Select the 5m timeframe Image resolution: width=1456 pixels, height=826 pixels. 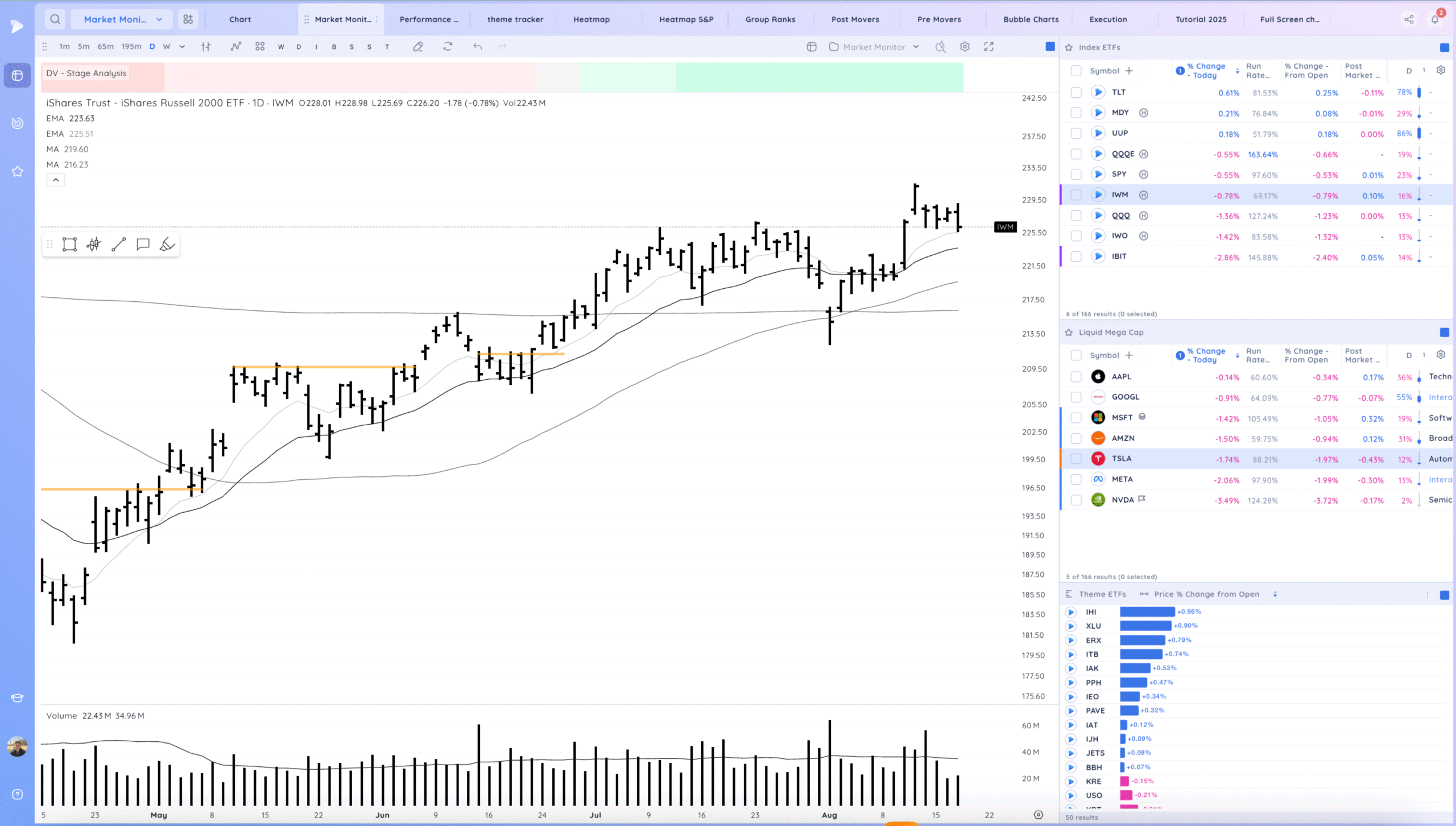click(x=84, y=47)
